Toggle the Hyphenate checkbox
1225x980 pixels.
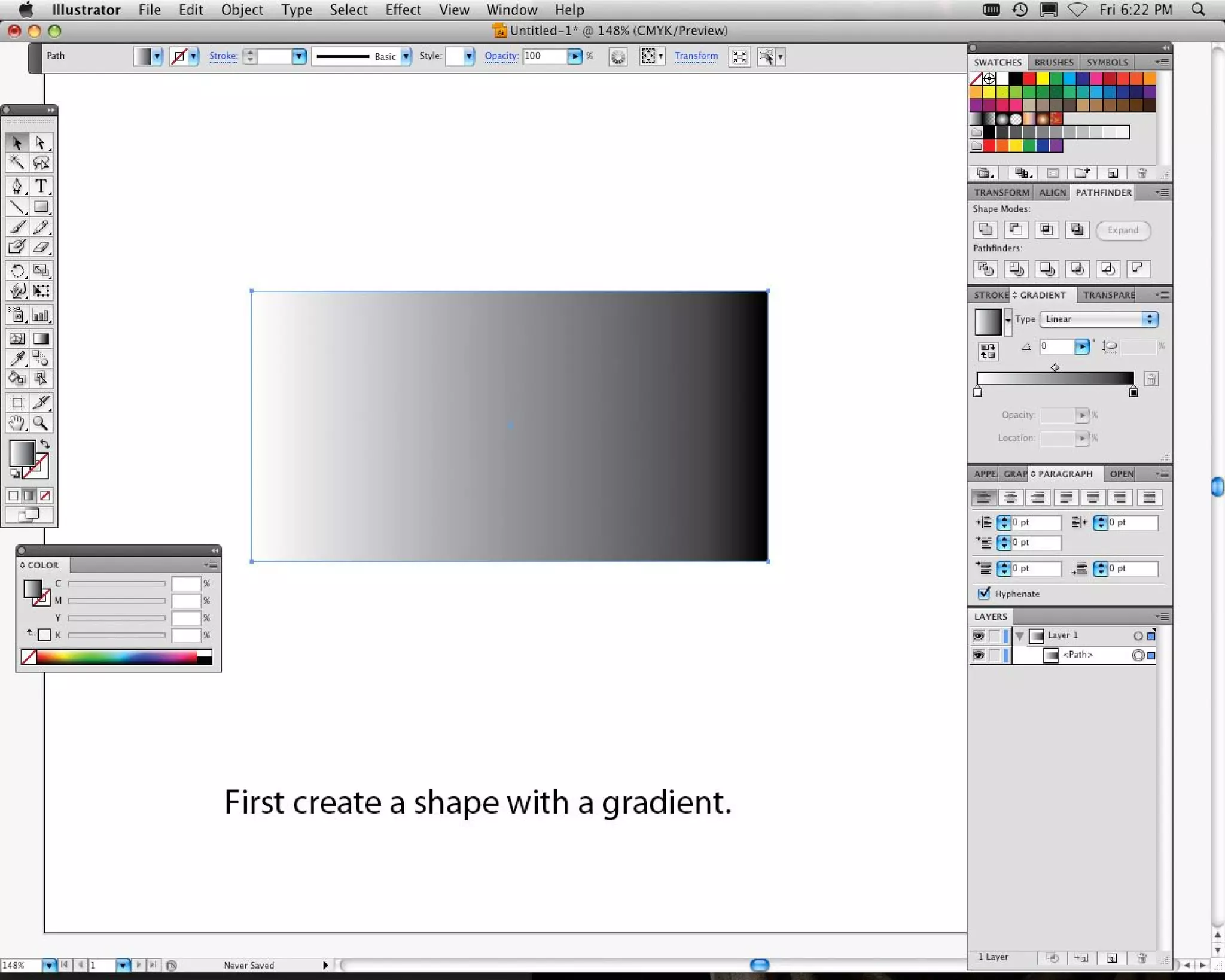[984, 594]
